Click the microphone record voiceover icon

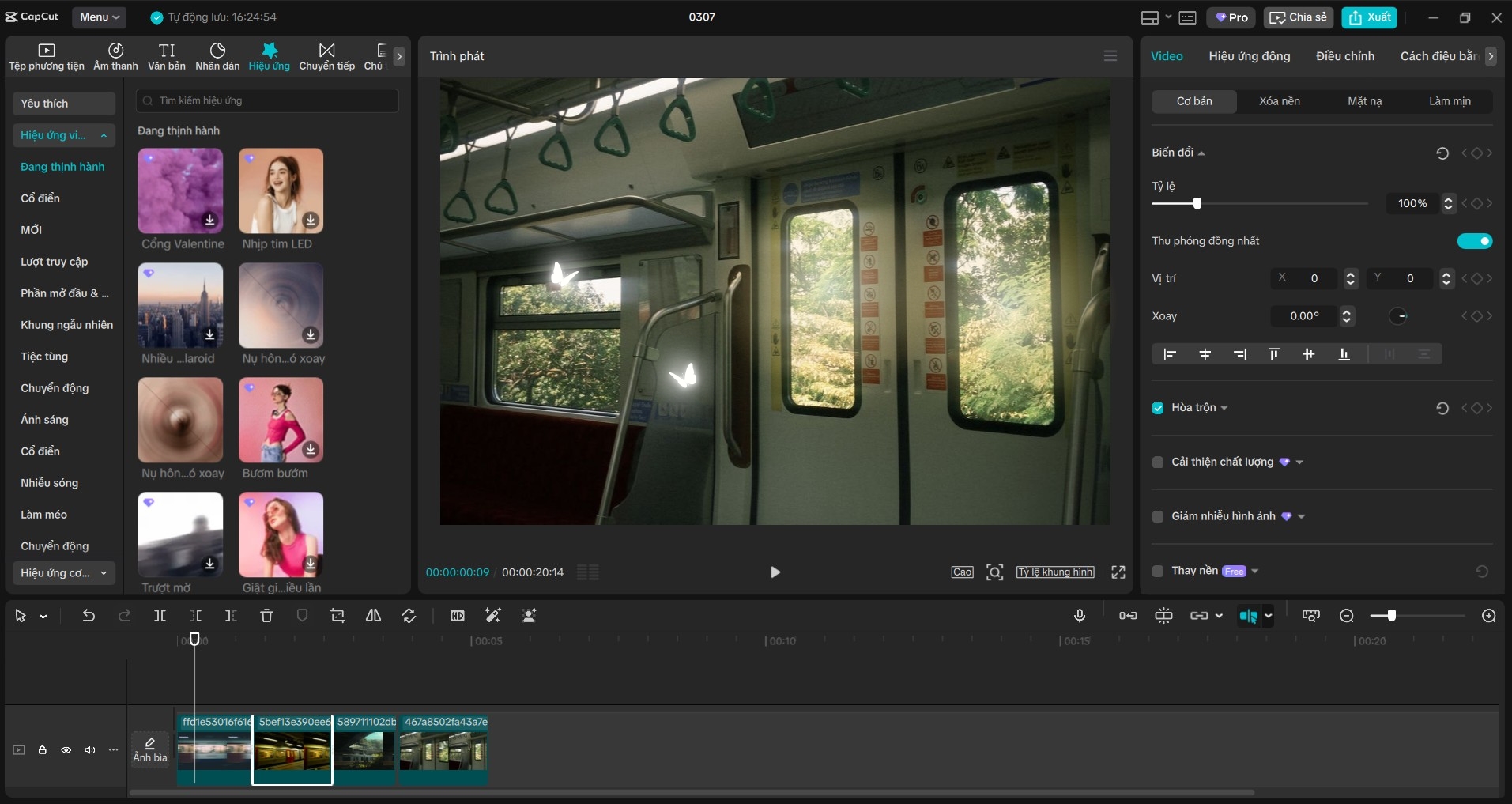(x=1080, y=616)
